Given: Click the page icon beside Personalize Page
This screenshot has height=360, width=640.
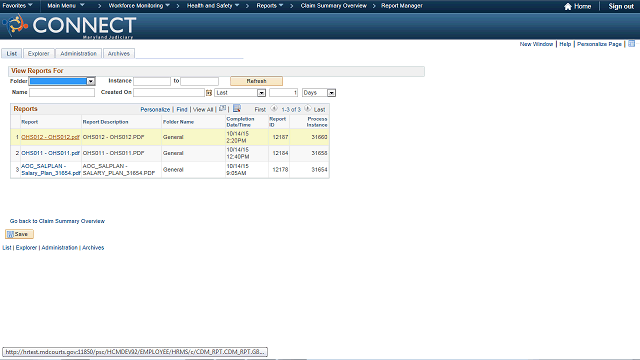Looking at the screenshot, I should 631,44.
